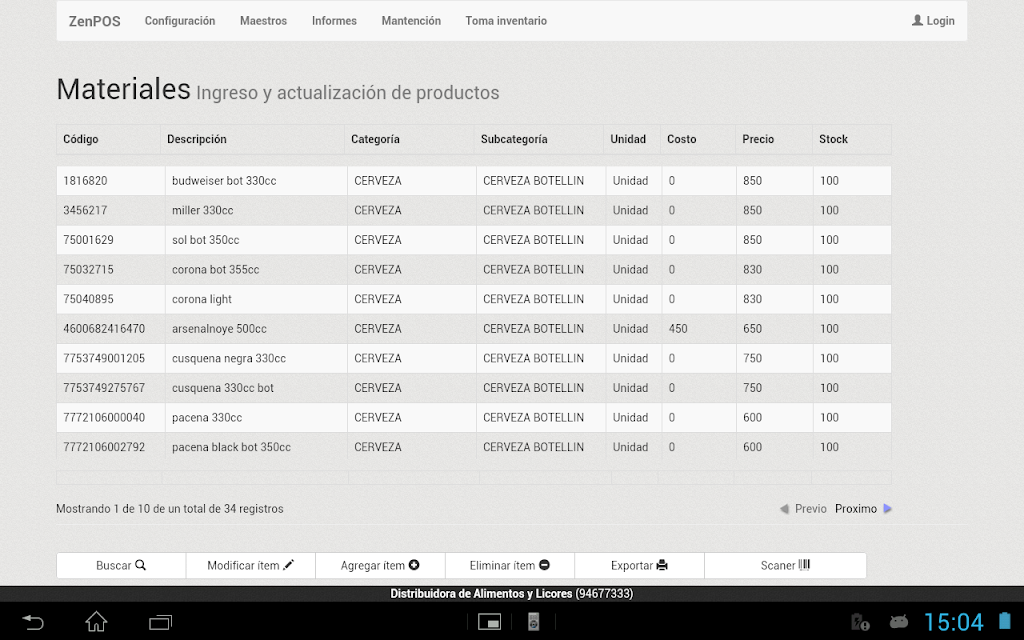Screen dimensions: 1024x640
Task: Click the cost value 450
Action: click(x=678, y=328)
